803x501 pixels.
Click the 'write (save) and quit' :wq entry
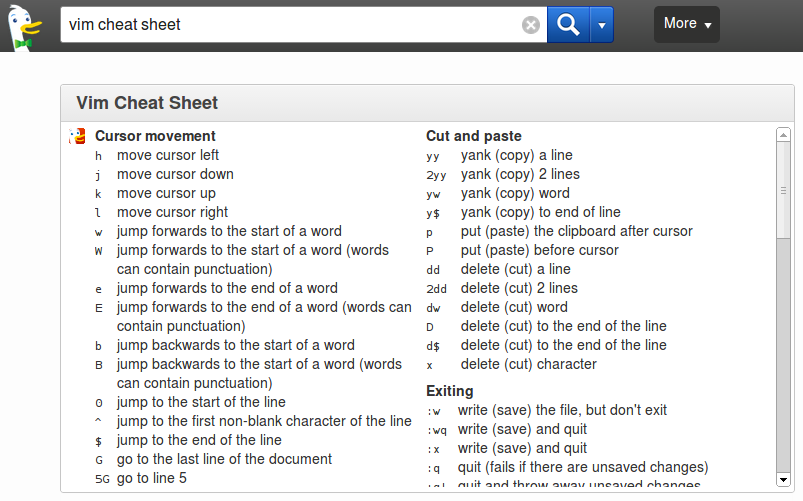(522, 429)
